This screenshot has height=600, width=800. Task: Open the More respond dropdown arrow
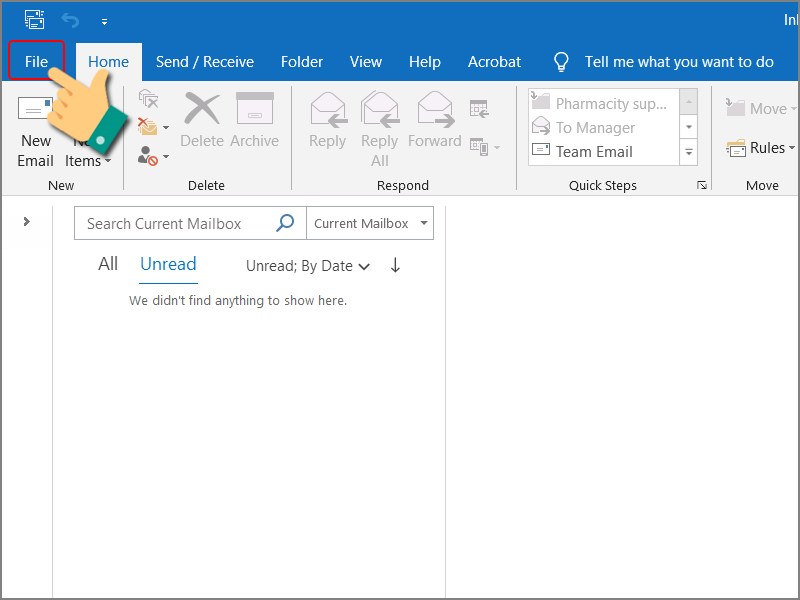click(x=497, y=148)
